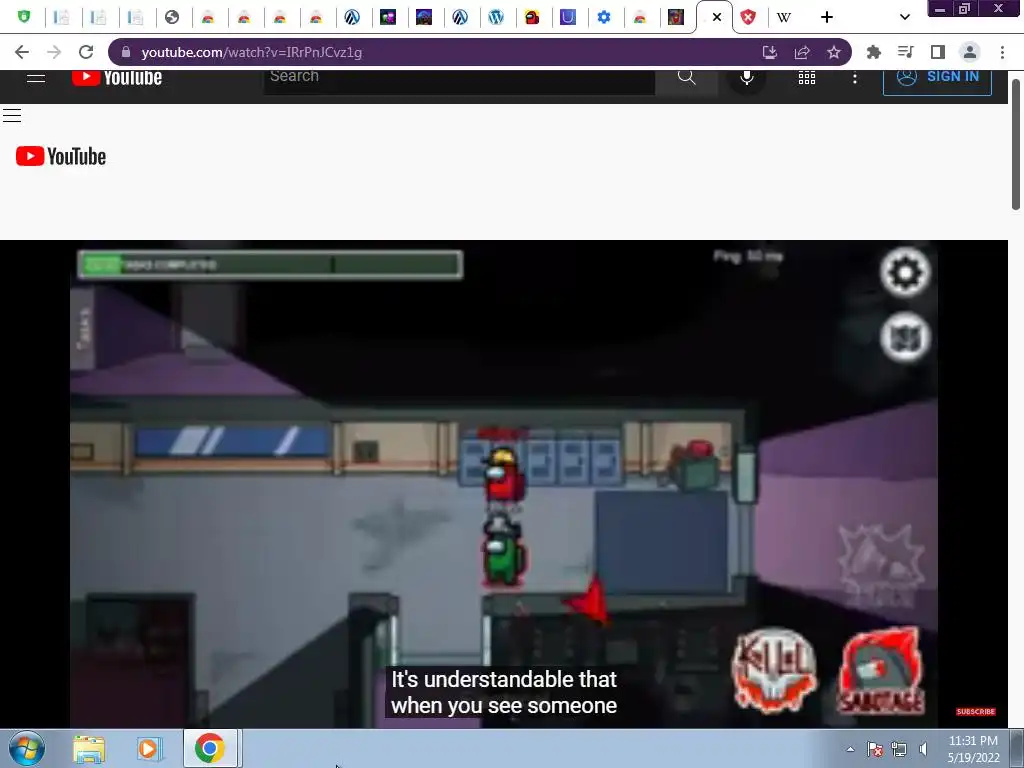Switch to the Wikipedia W tab

coord(784,18)
